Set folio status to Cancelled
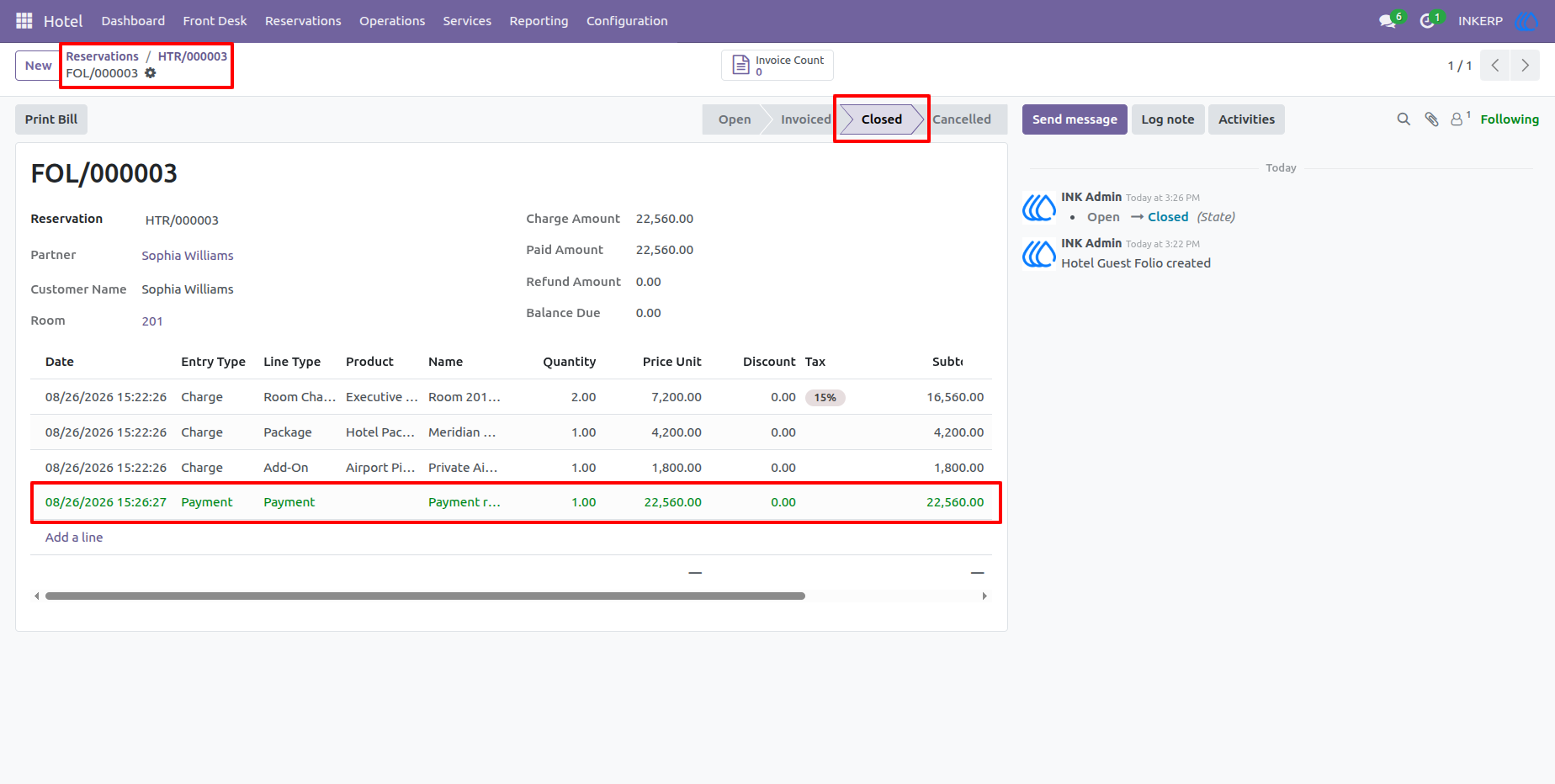This screenshot has width=1555, height=784. [962, 119]
